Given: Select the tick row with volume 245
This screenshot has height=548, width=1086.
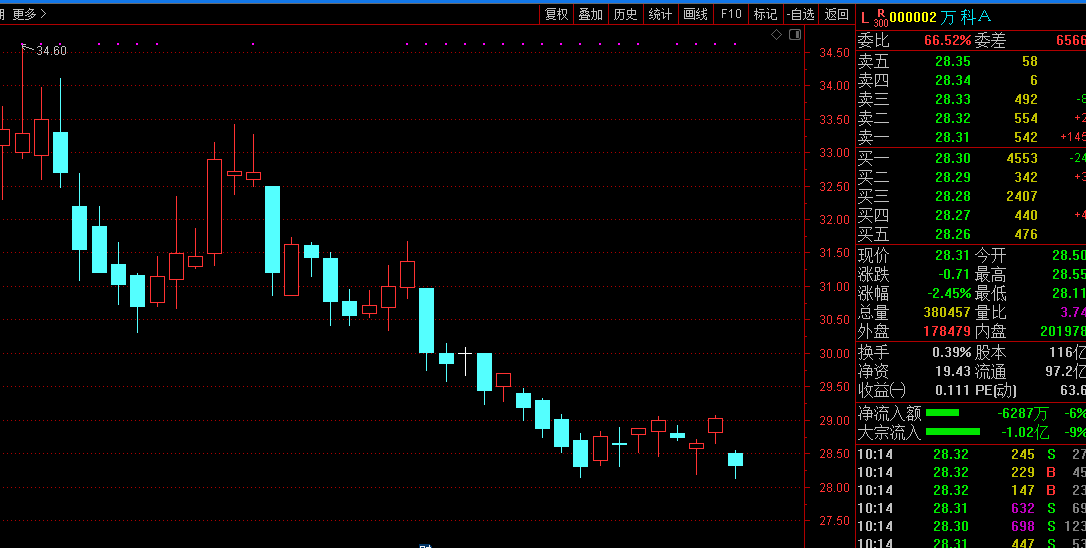Looking at the screenshot, I should (x=971, y=454).
